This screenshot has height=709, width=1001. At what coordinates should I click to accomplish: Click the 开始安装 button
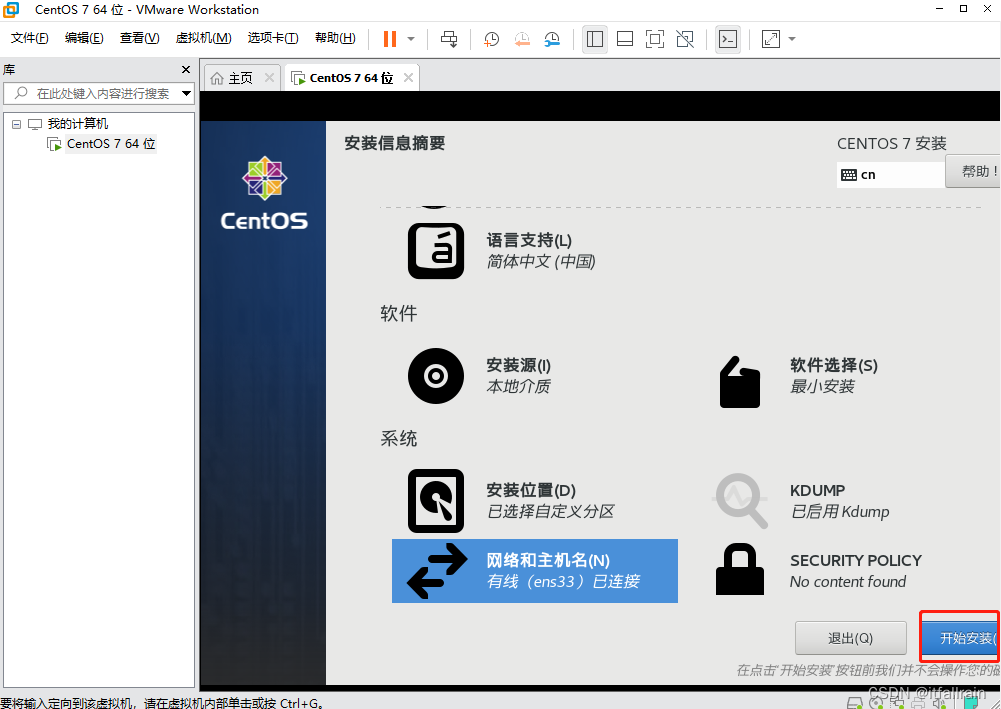point(961,638)
